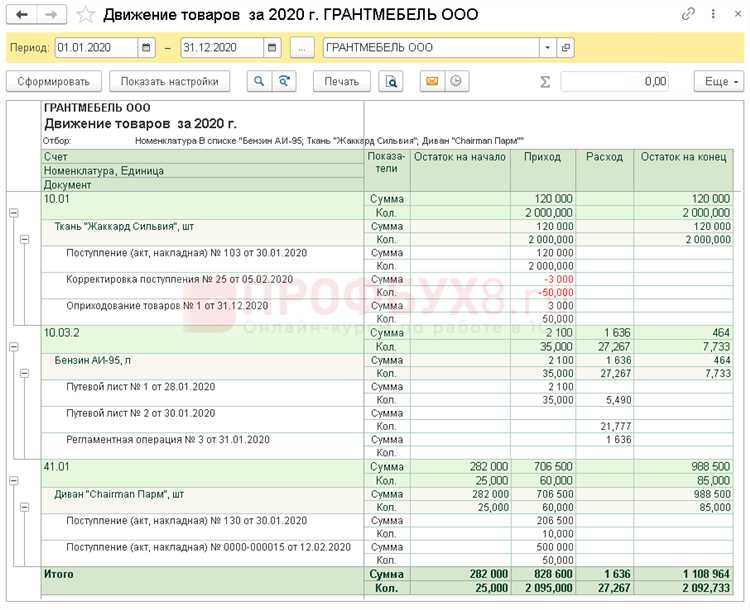Open print preview icon
This screenshot has height=610, width=750.
pos(391,81)
